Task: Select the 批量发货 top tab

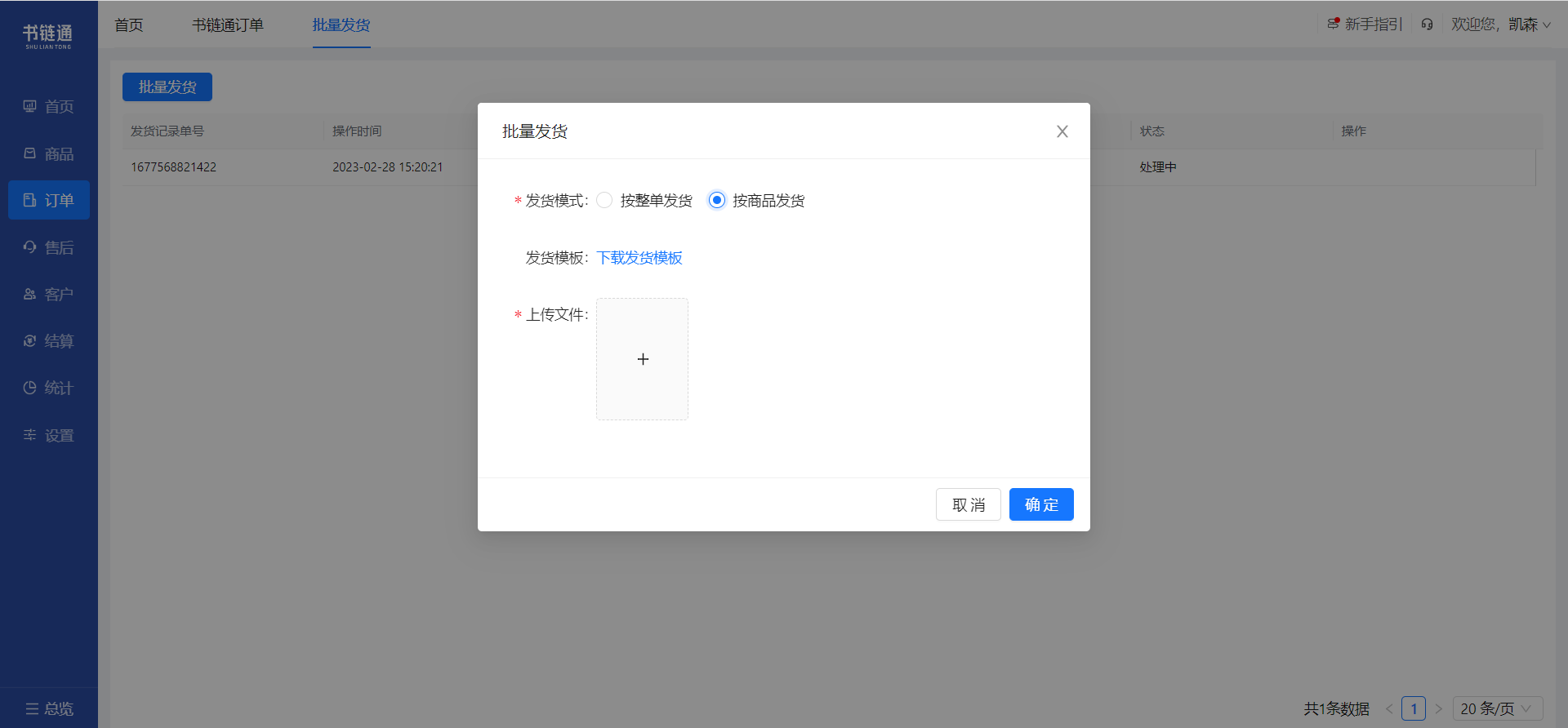Action: click(x=341, y=25)
